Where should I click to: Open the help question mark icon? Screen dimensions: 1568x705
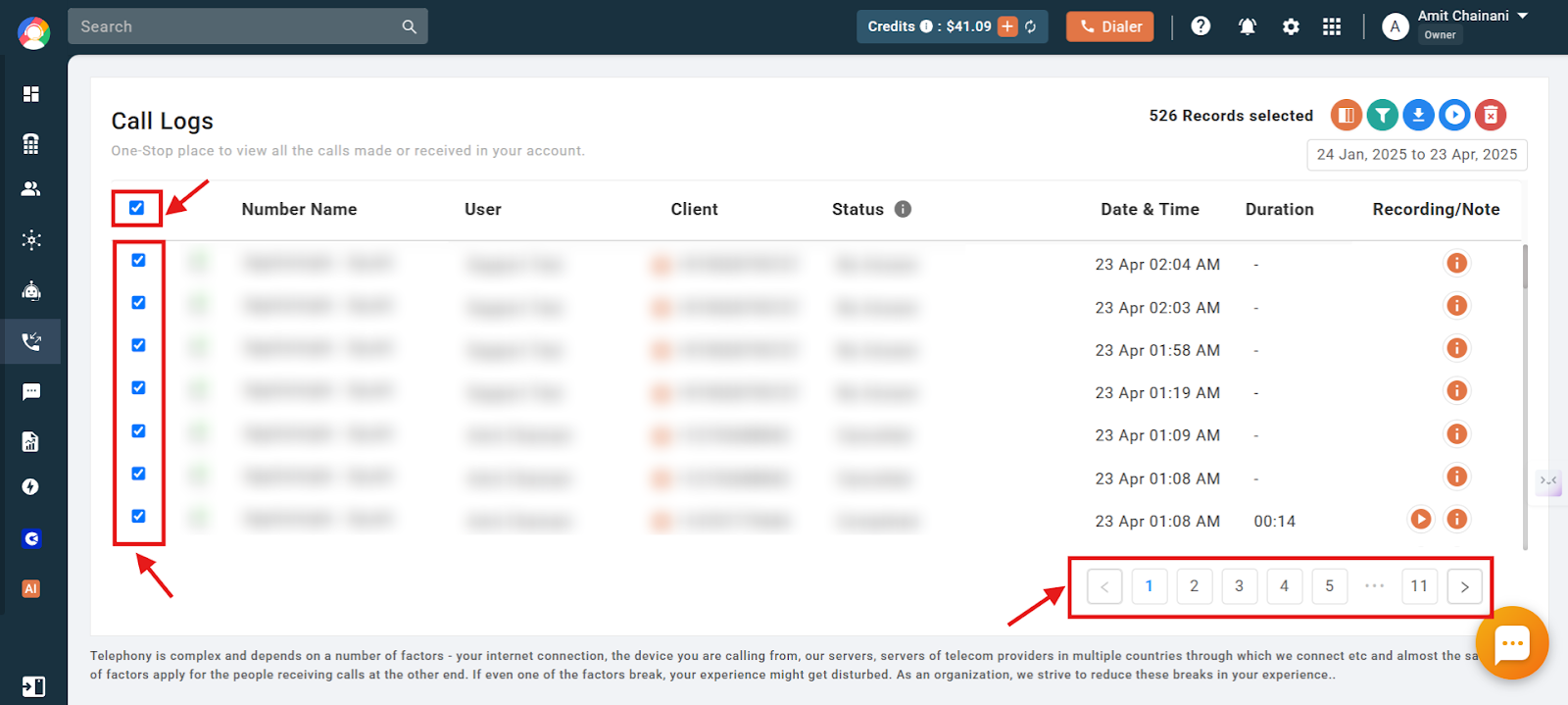pos(1200,26)
